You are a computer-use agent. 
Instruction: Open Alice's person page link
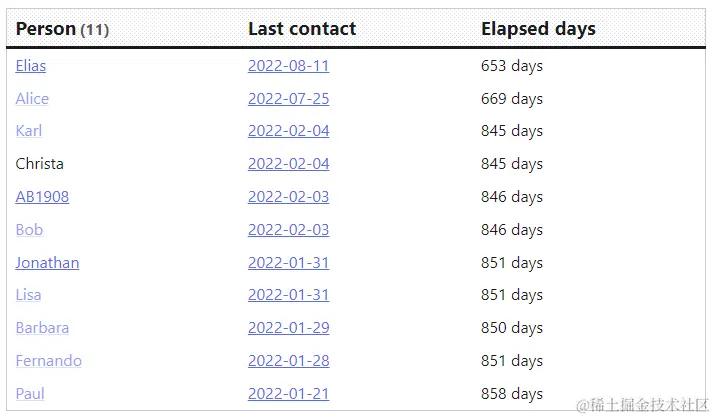pos(32,98)
